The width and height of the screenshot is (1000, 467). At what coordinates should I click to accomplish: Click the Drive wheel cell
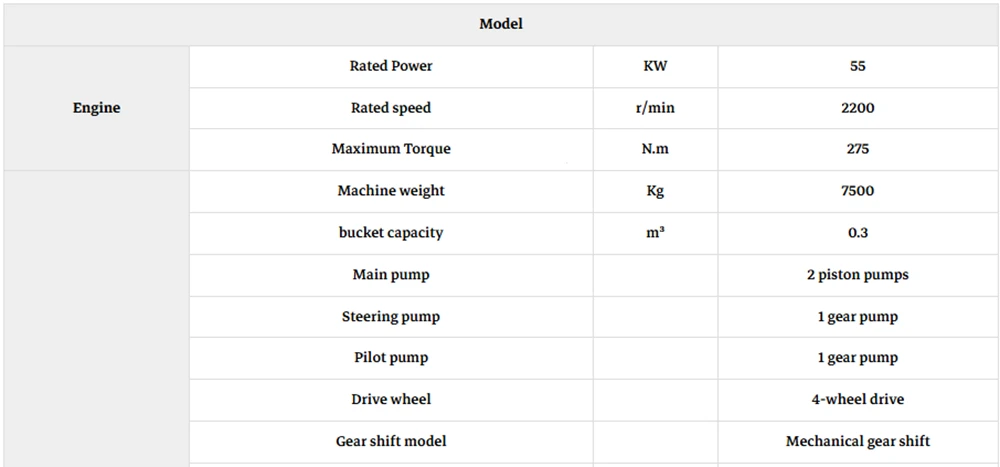point(391,399)
